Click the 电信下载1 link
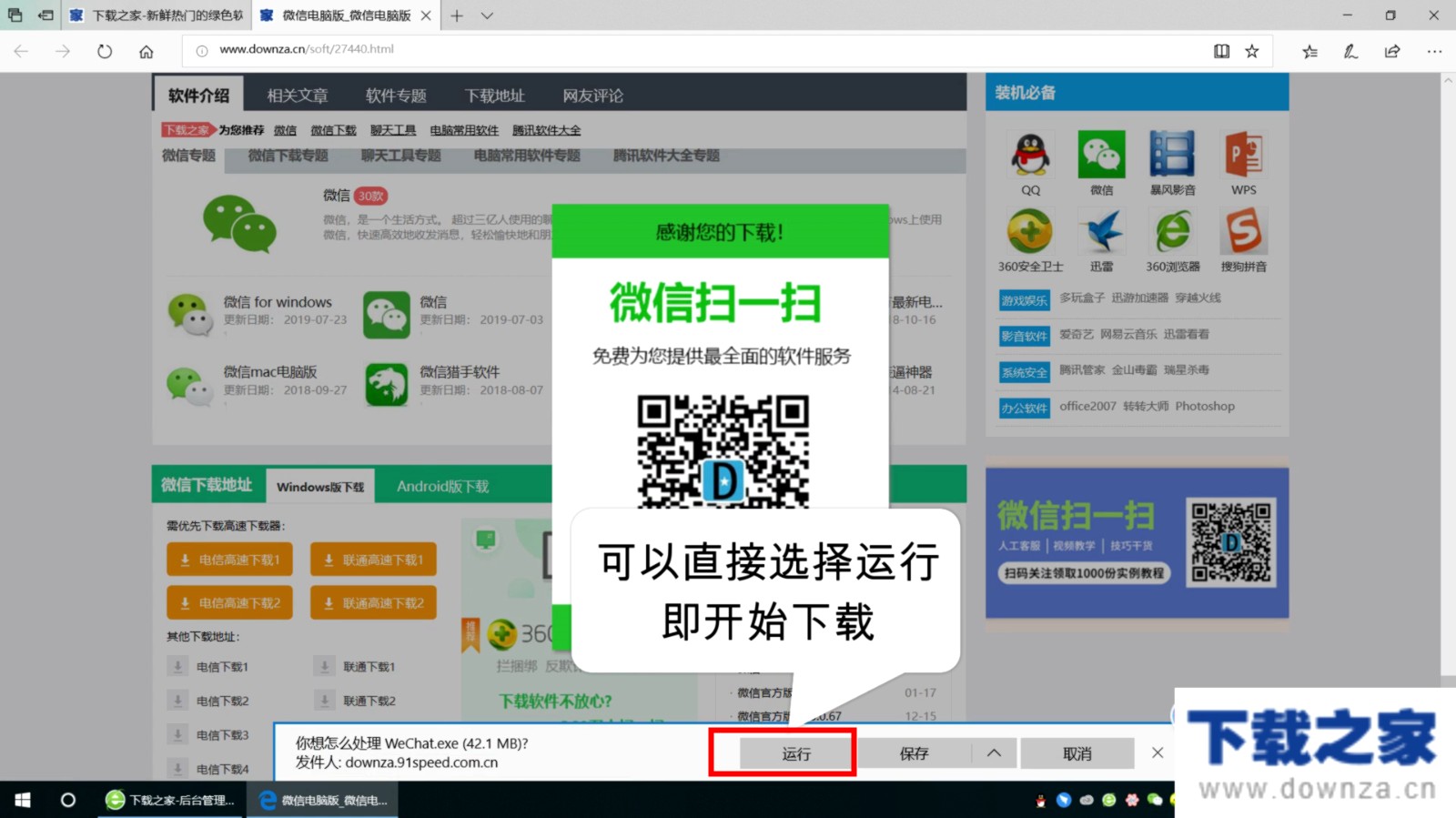The width and height of the screenshot is (1456, 818). [222, 667]
